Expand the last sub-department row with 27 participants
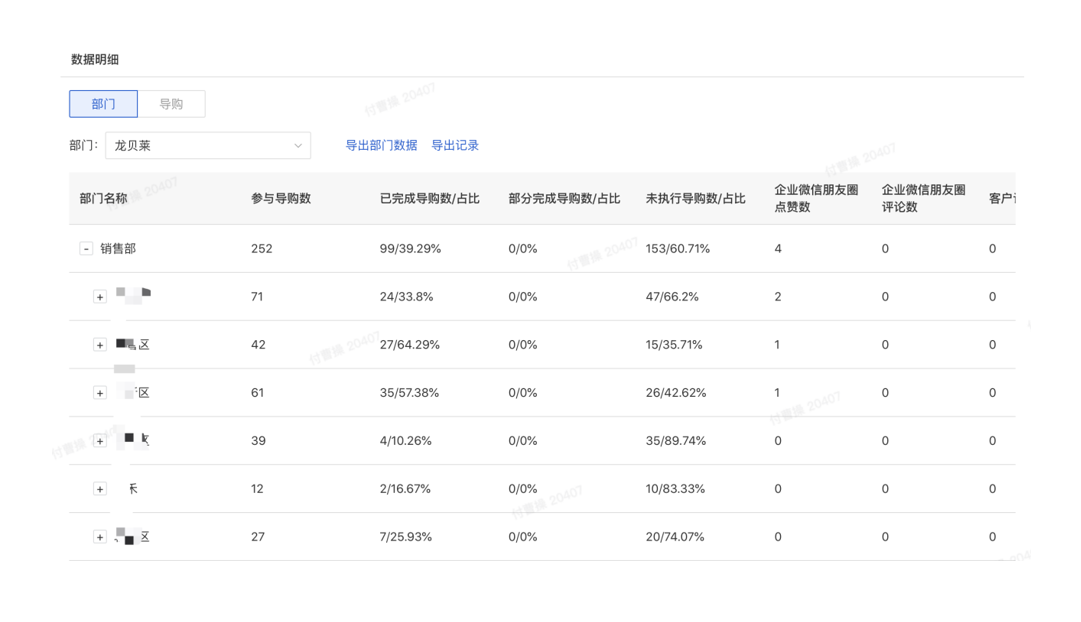 pos(99,536)
